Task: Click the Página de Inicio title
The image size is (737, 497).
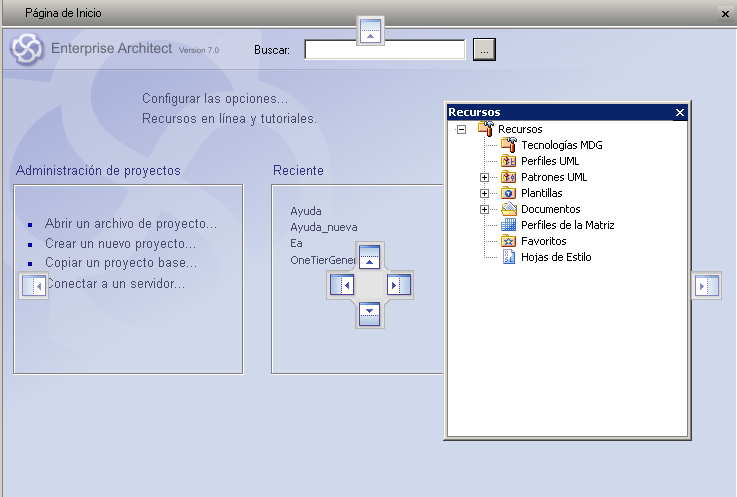Action: (x=63, y=13)
